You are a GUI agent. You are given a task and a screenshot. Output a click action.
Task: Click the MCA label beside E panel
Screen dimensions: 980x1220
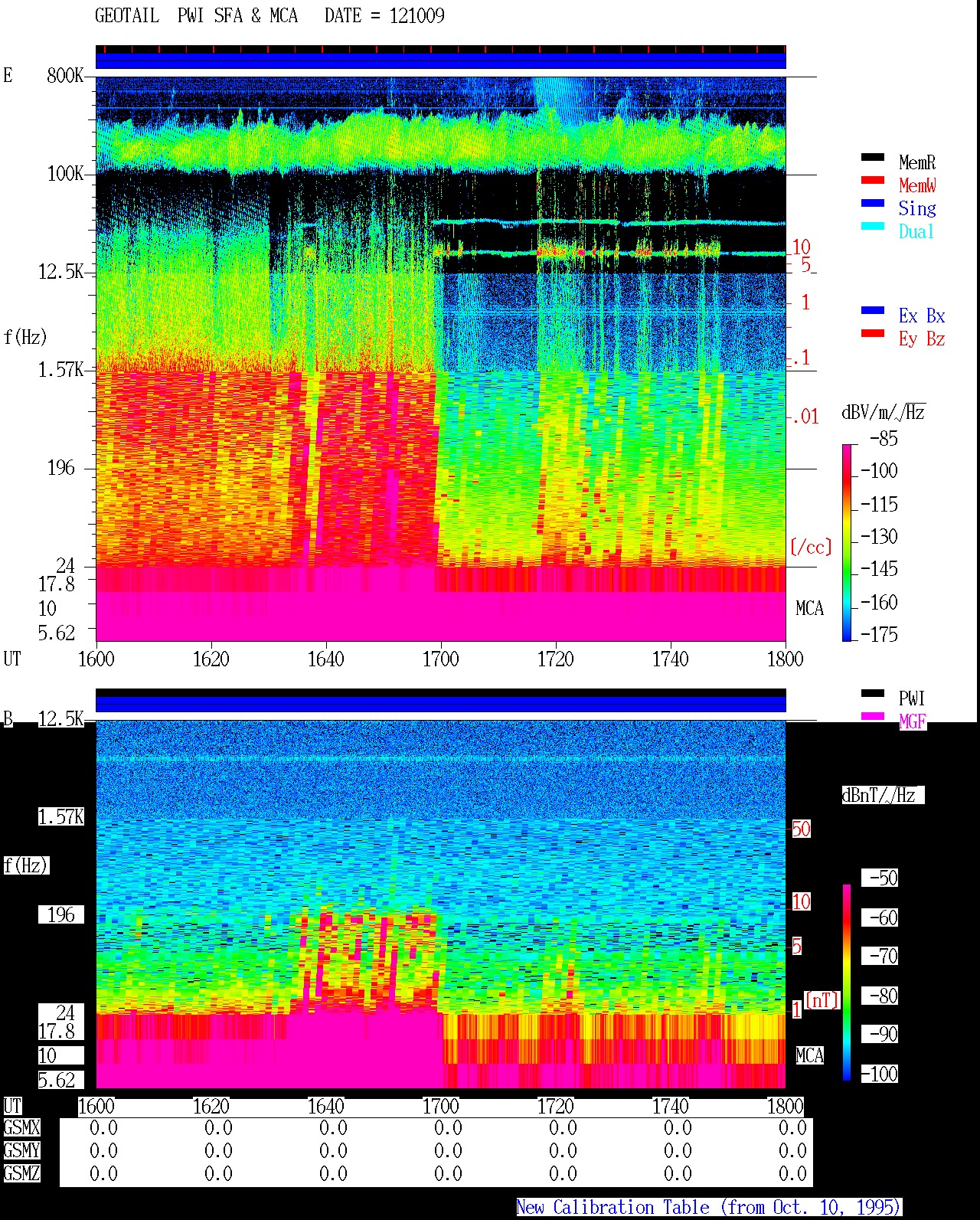click(809, 609)
